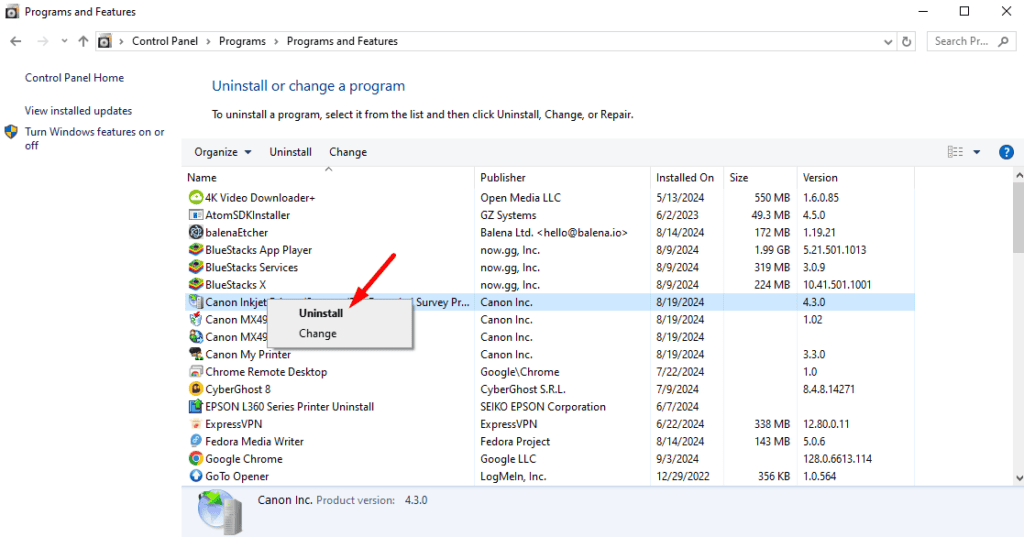This screenshot has height=537, width=1024.
Task: Expand the chevron after Control Panel breadcrumb
Action: click(x=208, y=41)
